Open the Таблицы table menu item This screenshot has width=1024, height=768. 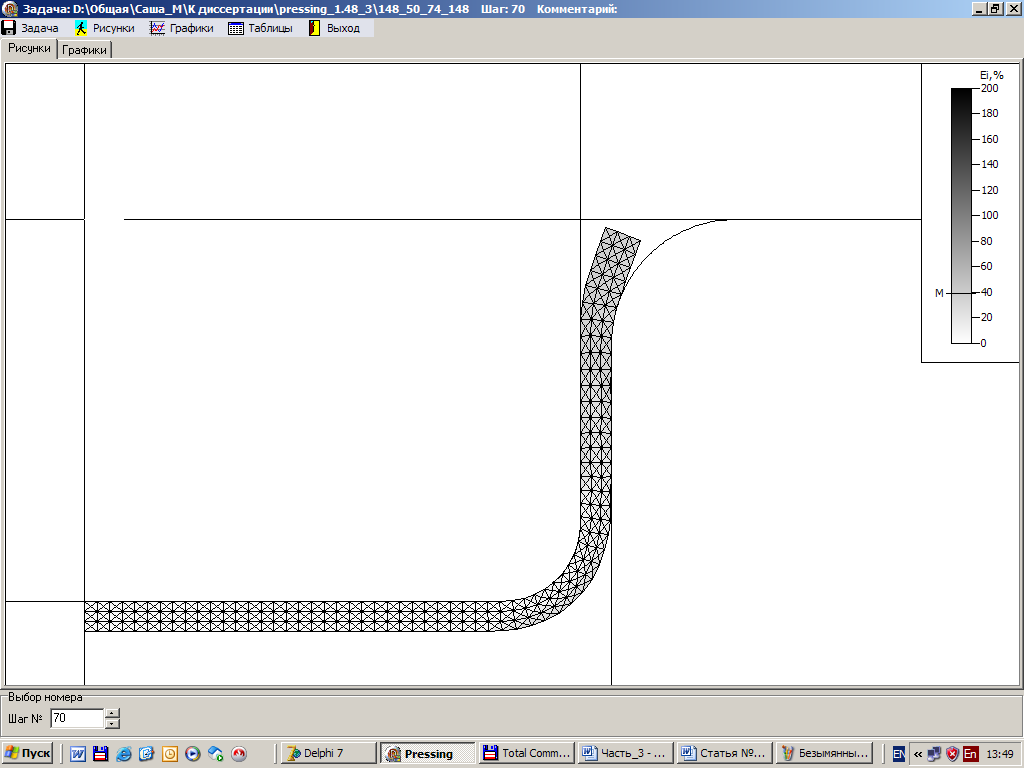[261, 28]
